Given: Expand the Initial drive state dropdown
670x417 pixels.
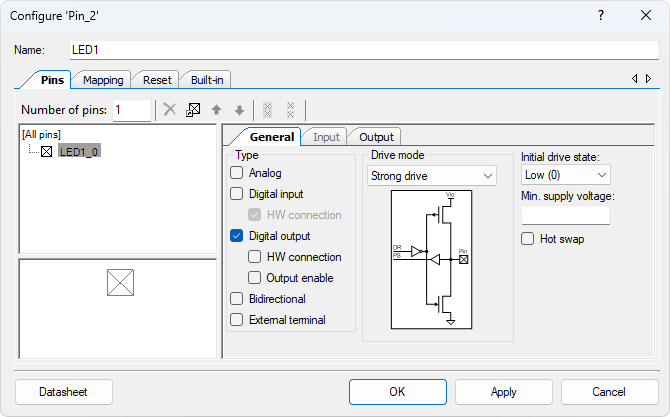Looking at the screenshot, I should pos(565,176).
